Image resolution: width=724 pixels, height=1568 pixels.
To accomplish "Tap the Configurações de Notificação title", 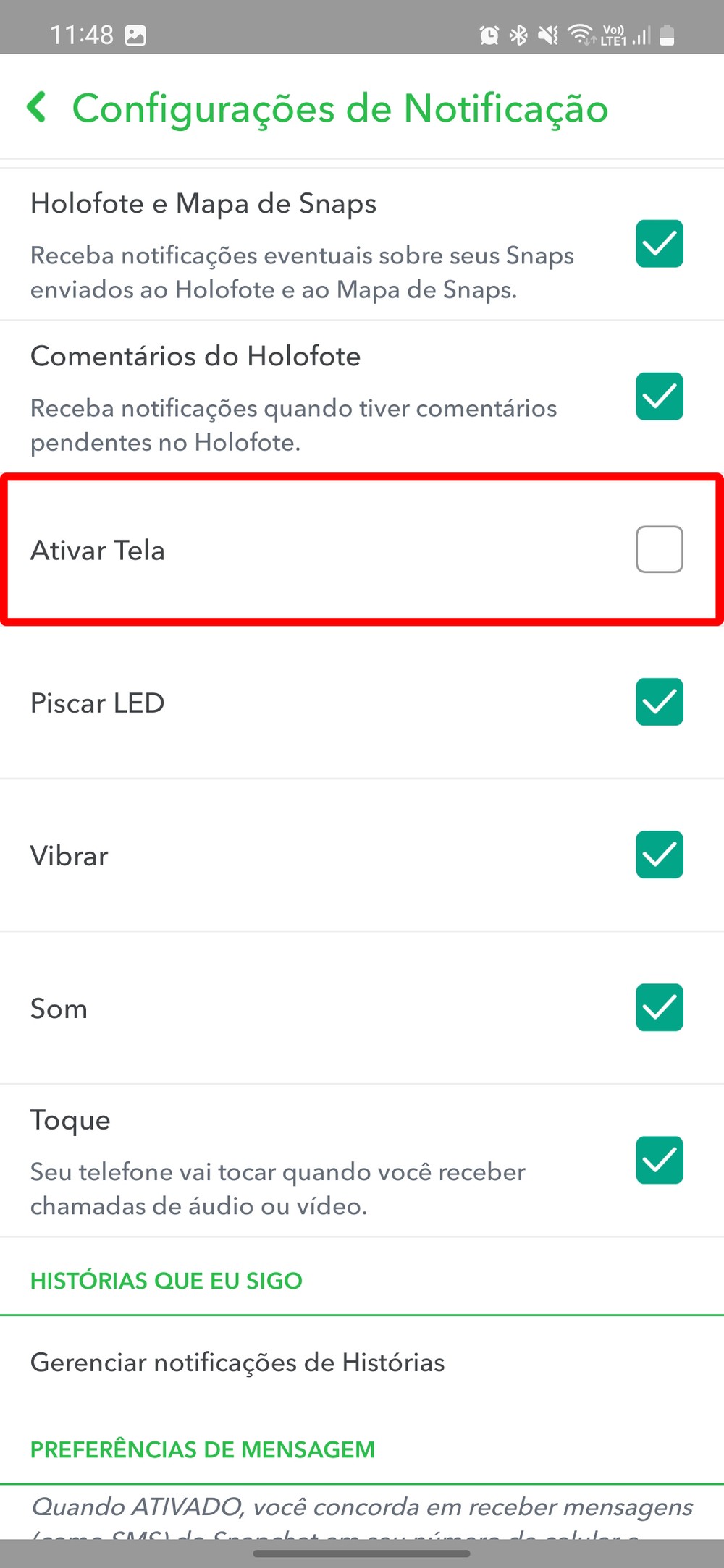I will point(340,109).
